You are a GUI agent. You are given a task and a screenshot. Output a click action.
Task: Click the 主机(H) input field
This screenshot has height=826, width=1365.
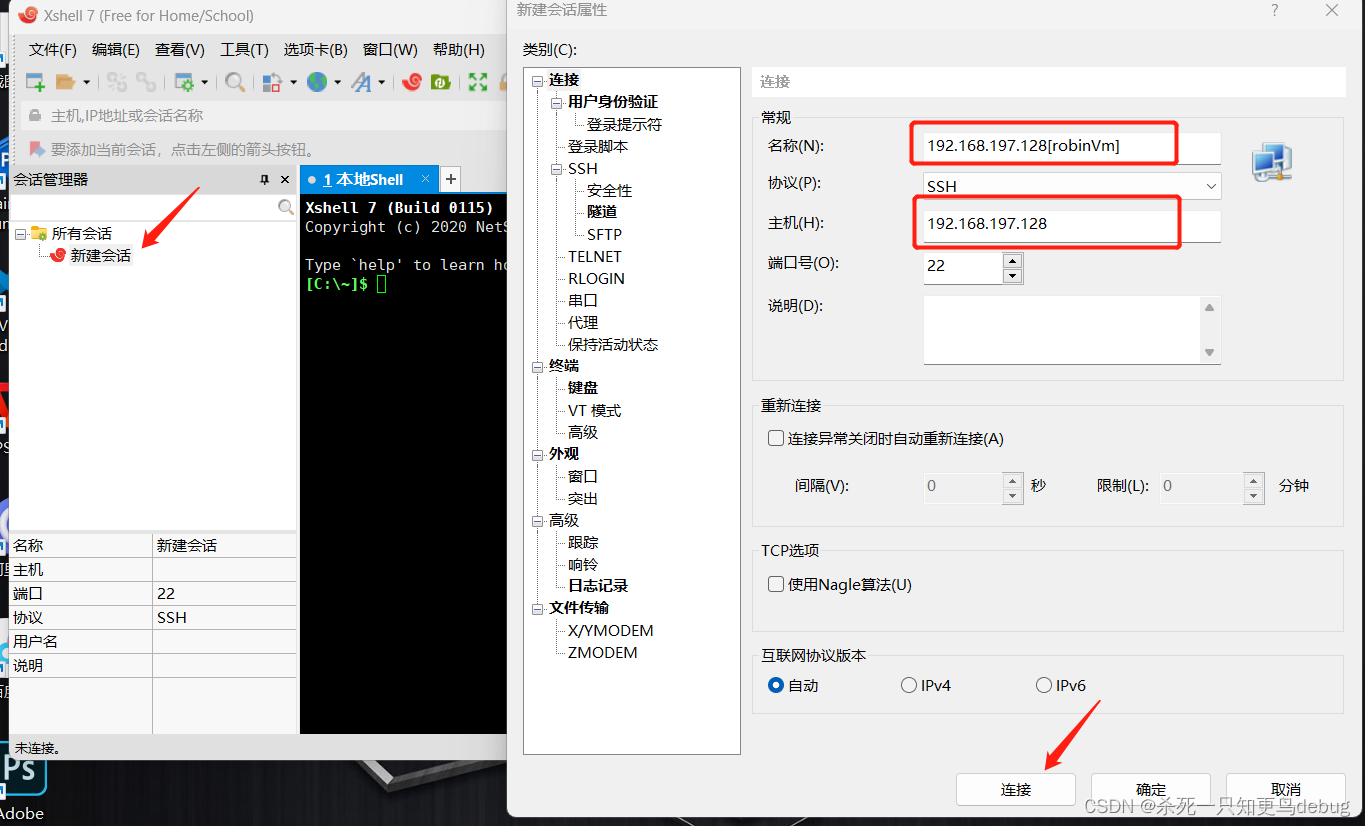click(1072, 224)
